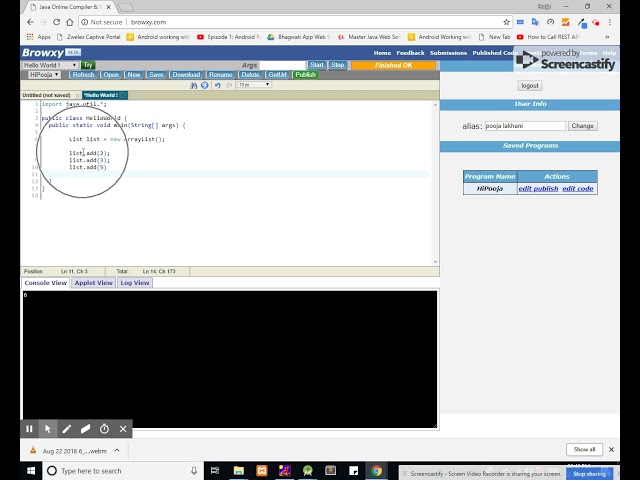
Task: Click the green Try button
Action: (x=88, y=65)
